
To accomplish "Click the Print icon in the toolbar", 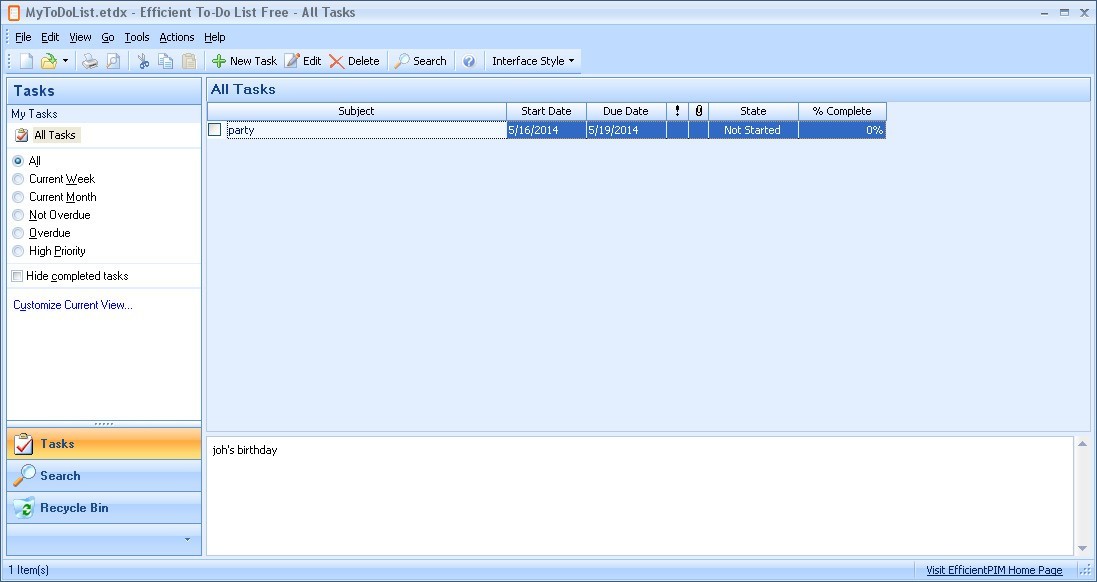I will pyautogui.click(x=89, y=60).
